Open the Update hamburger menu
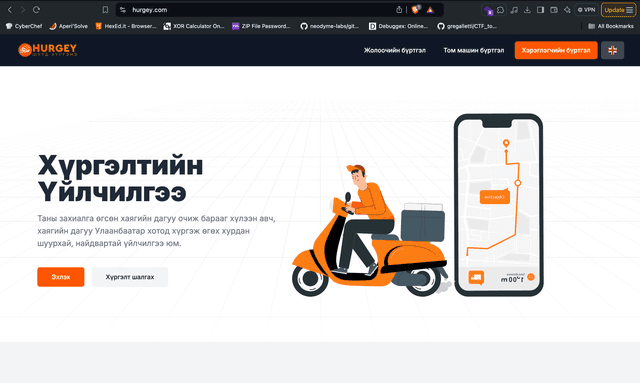This screenshot has width=640, height=383. point(618,10)
